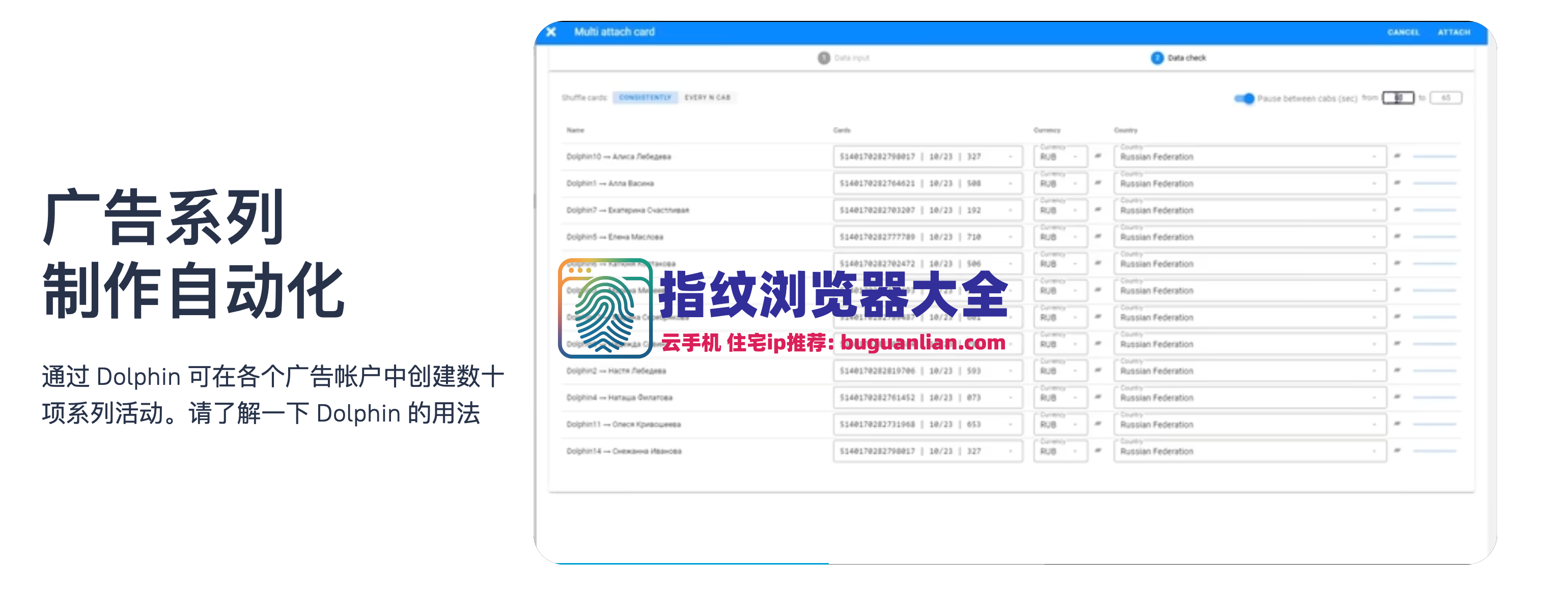Click apply-all icon beside Dolphin5 country

[1397, 237]
